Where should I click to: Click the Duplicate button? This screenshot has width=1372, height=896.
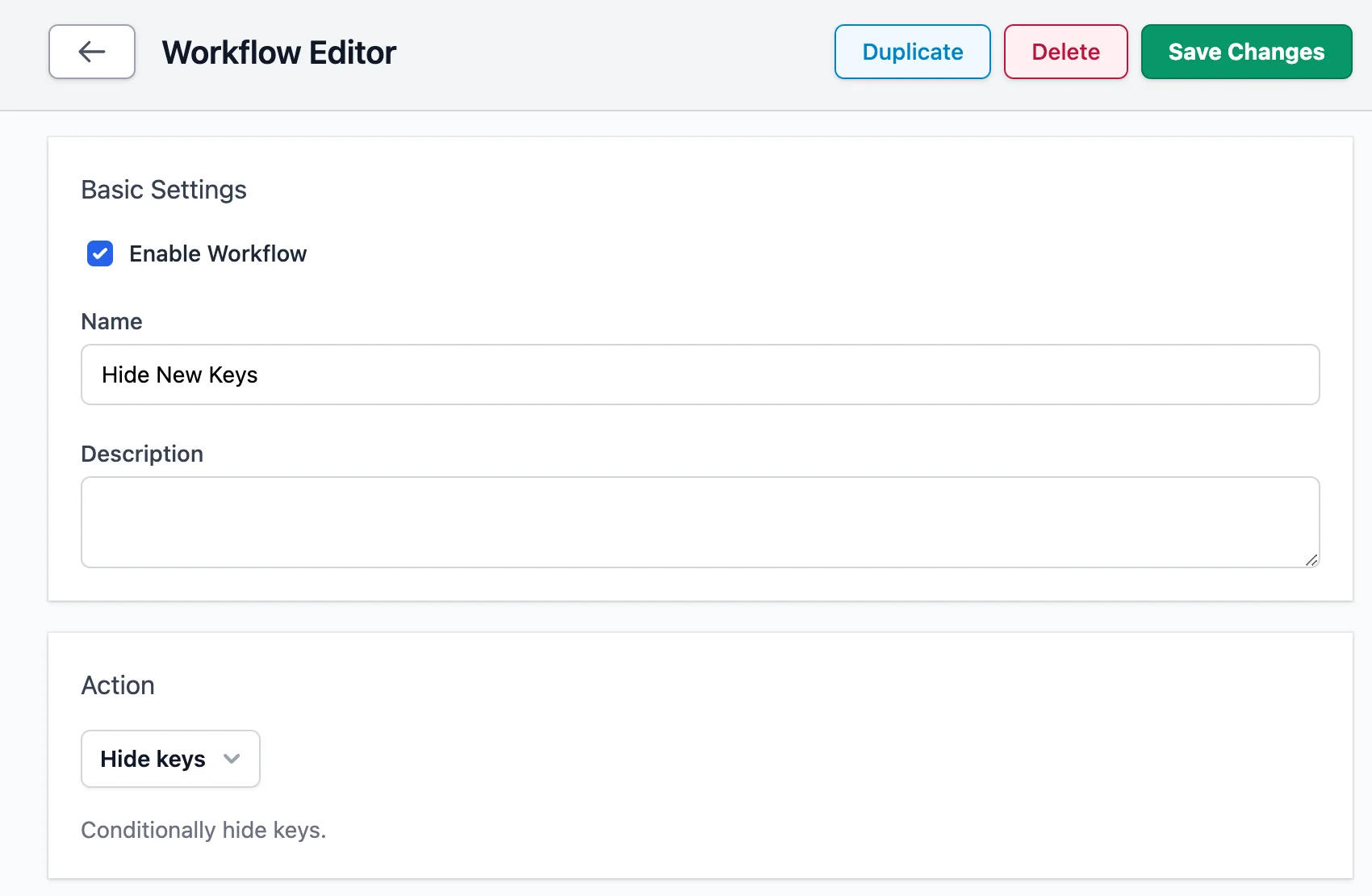coord(912,52)
